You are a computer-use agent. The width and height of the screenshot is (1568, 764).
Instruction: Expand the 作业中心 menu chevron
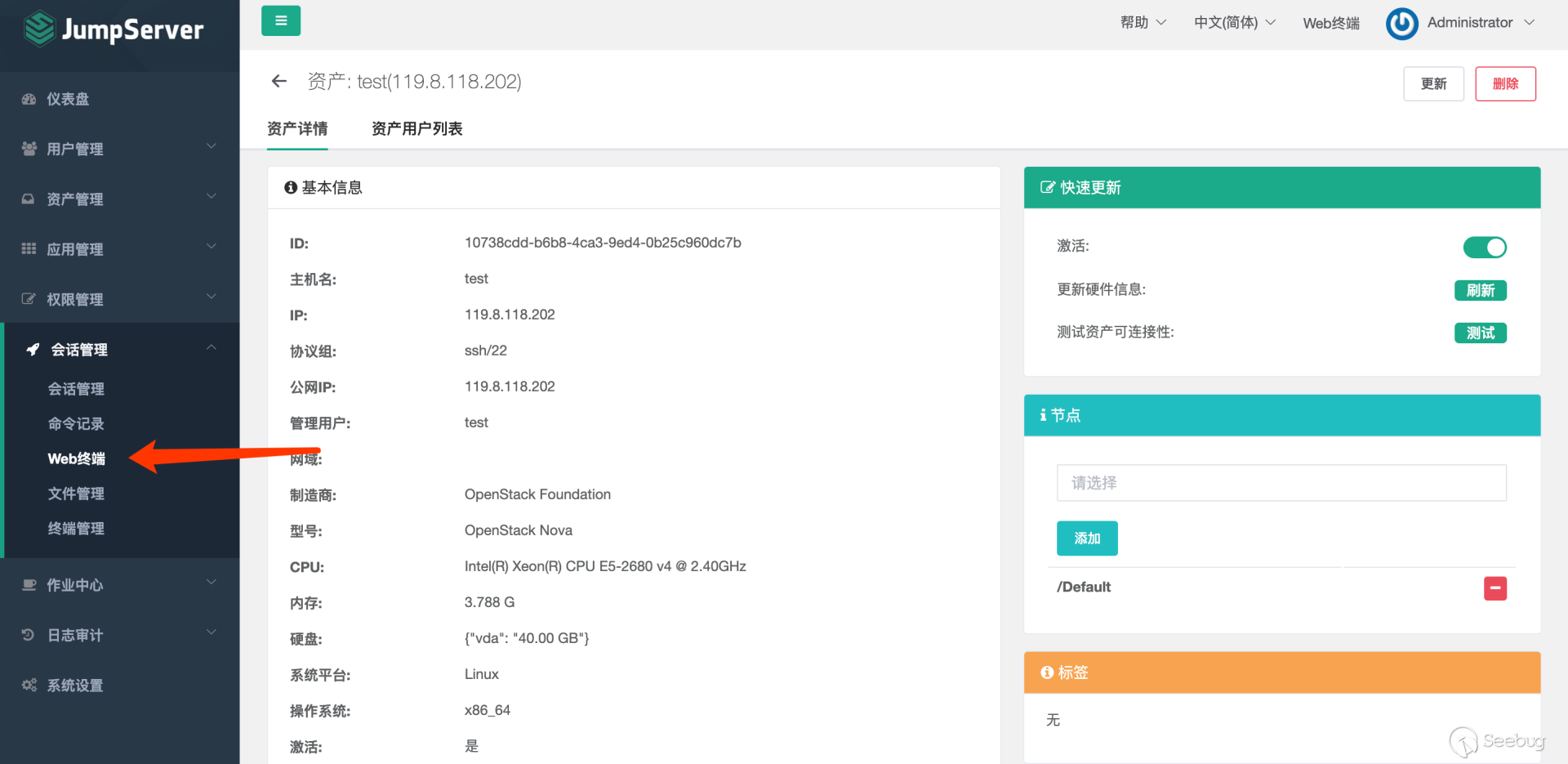(212, 583)
